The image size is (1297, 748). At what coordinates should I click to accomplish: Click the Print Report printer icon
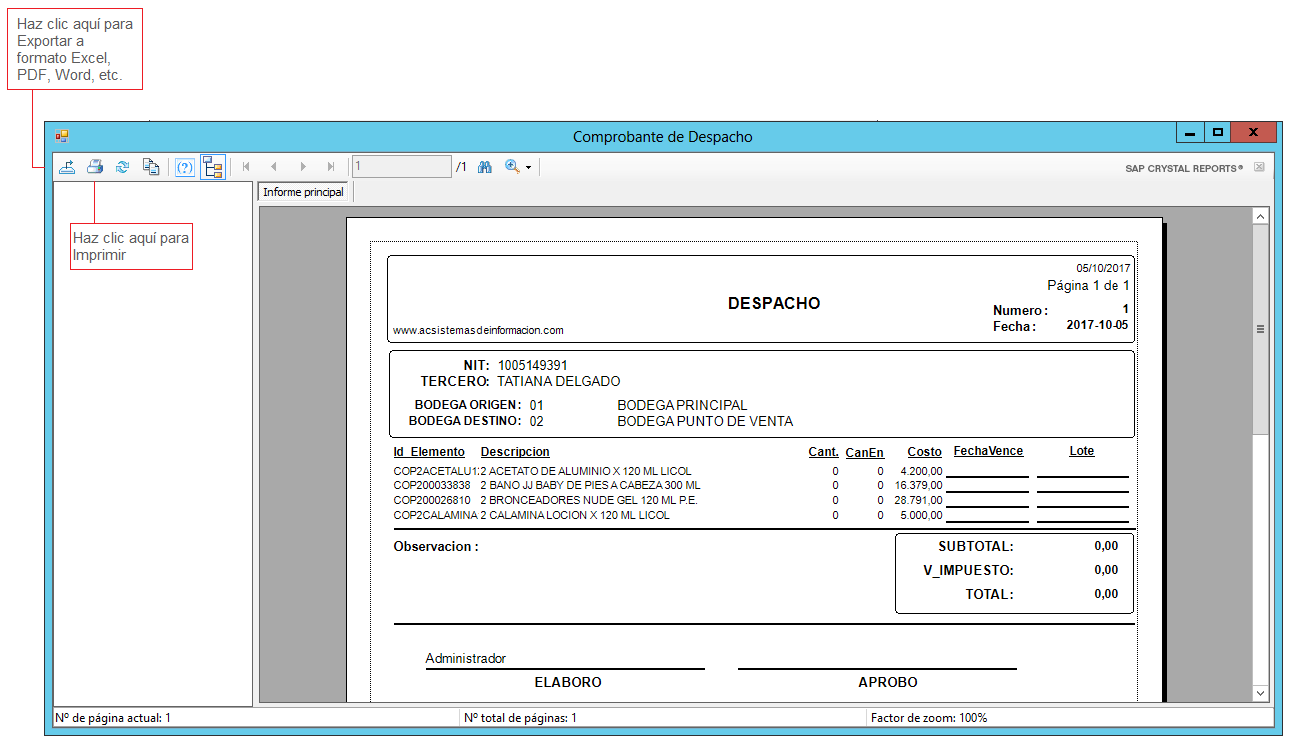(95, 167)
